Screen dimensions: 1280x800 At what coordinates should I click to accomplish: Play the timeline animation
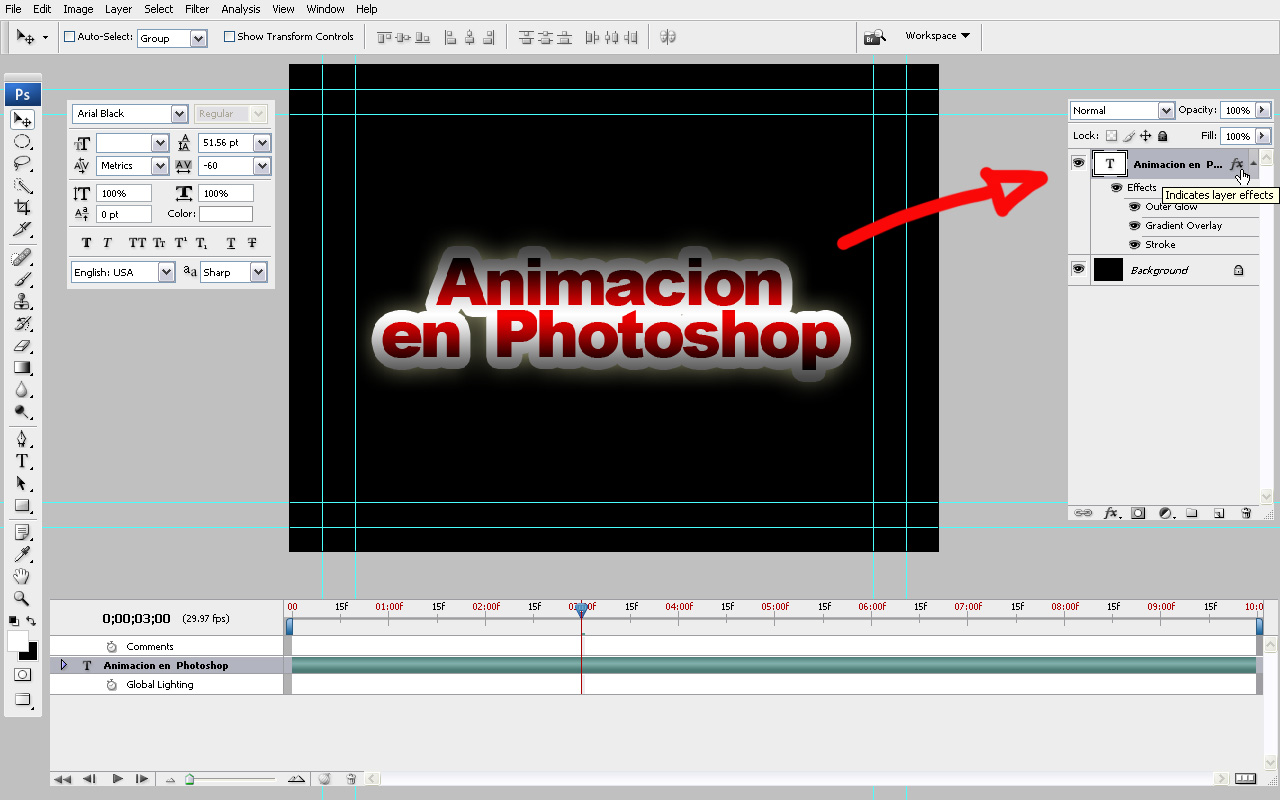coord(117,779)
